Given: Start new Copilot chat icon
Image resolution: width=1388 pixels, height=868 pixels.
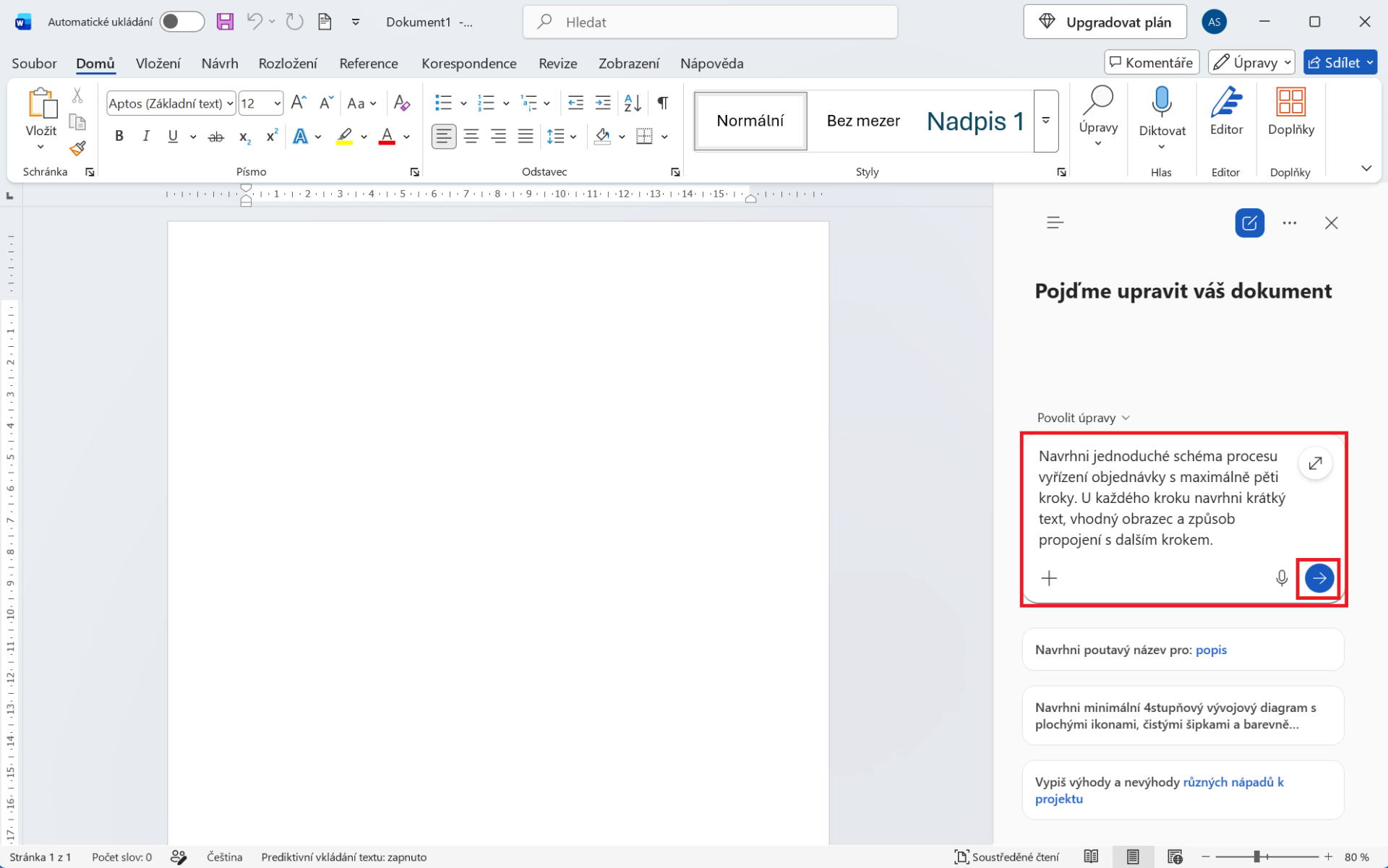Looking at the screenshot, I should 1249,223.
